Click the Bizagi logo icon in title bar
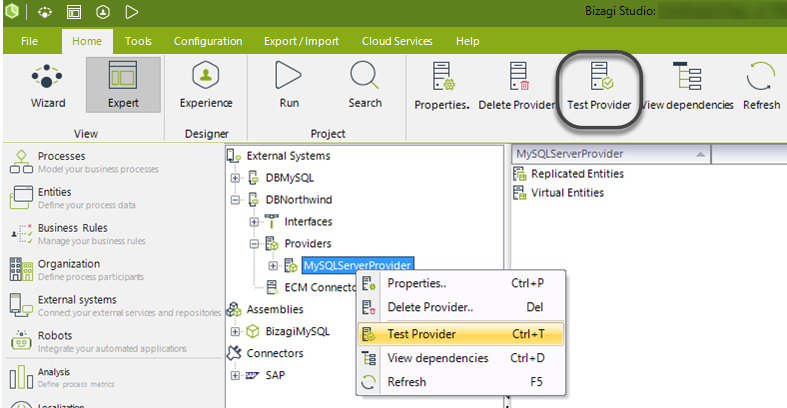Viewport: 787px width, 408px height. click(12, 11)
